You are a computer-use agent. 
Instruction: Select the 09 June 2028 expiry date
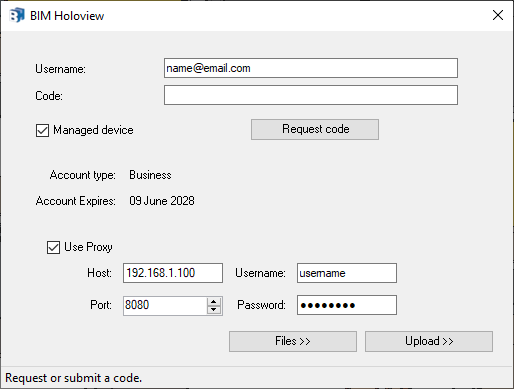[x=162, y=201]
